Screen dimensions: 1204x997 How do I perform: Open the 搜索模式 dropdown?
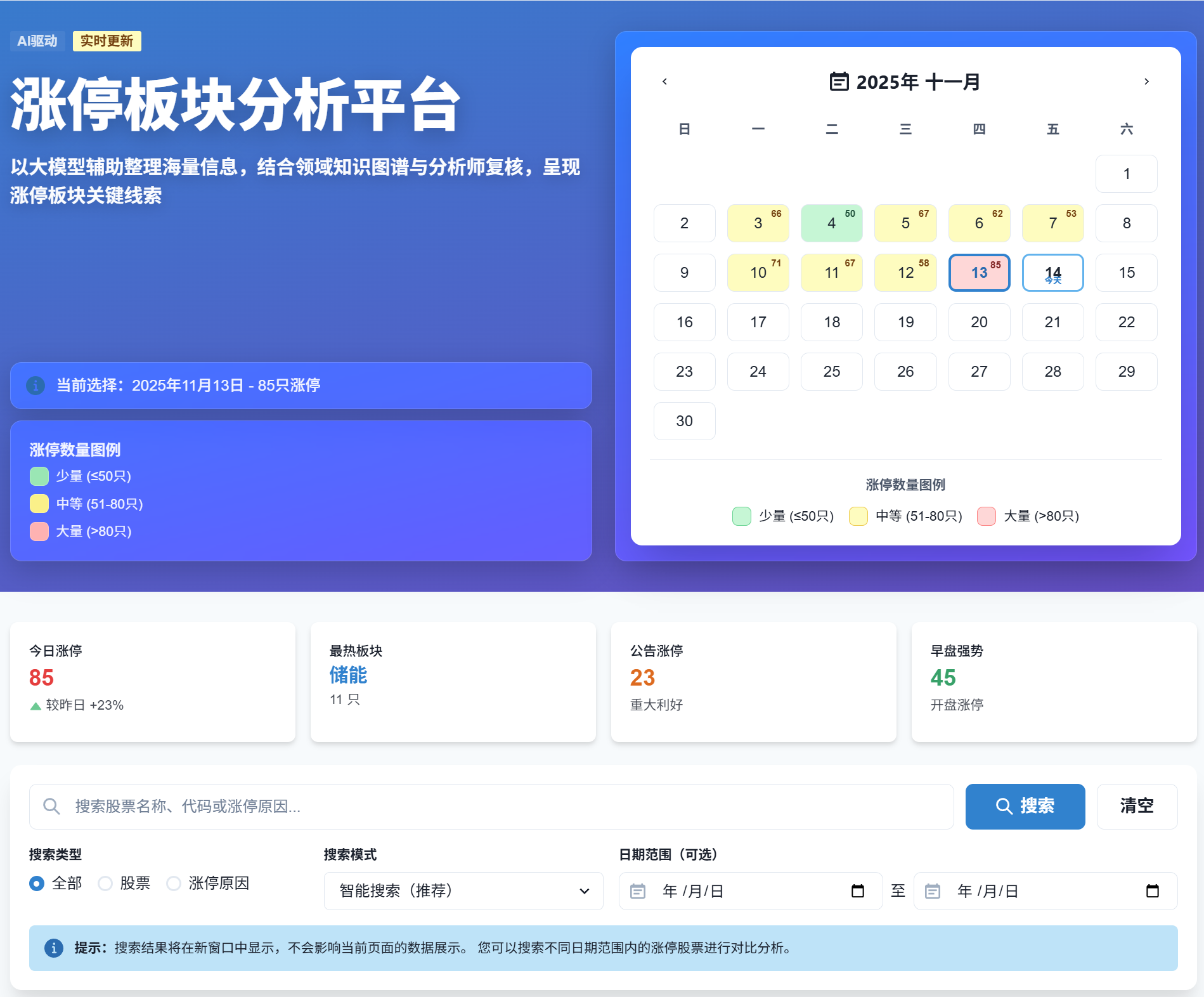(x=463, y=890)
